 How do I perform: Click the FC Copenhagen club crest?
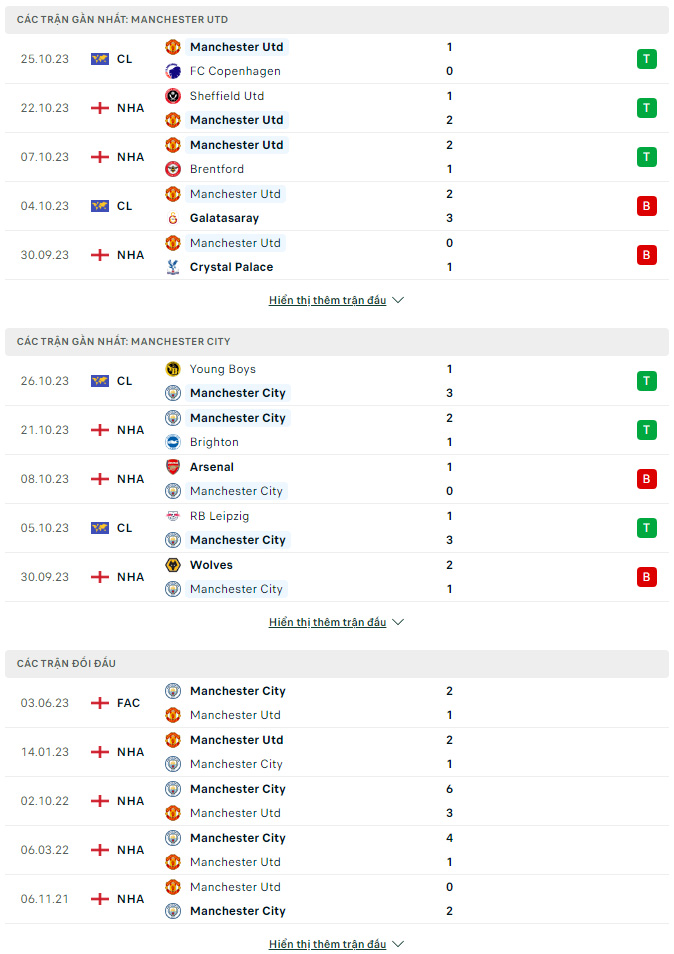[173, 71]
